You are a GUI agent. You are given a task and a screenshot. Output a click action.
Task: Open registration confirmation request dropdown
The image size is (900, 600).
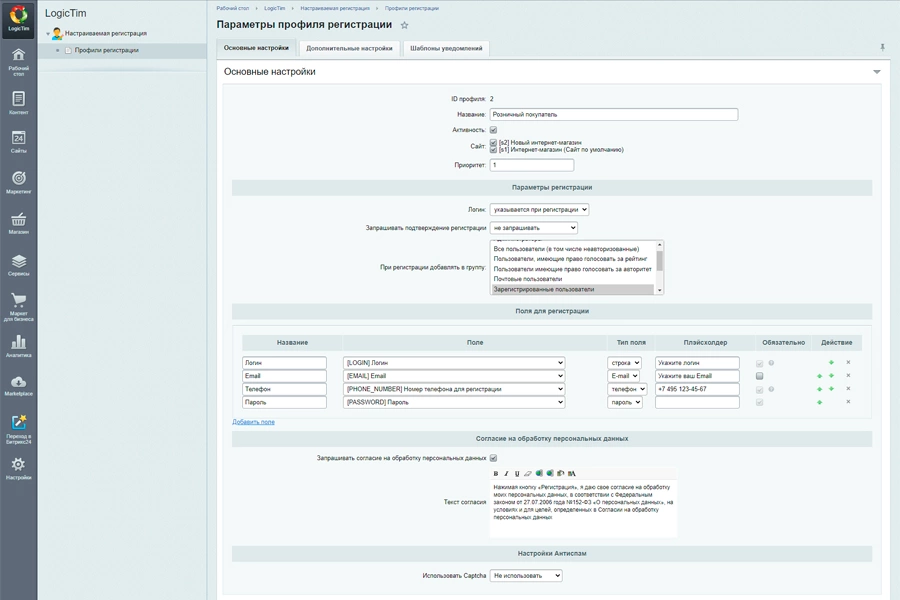pyautogui.click(x=533, y=228)
